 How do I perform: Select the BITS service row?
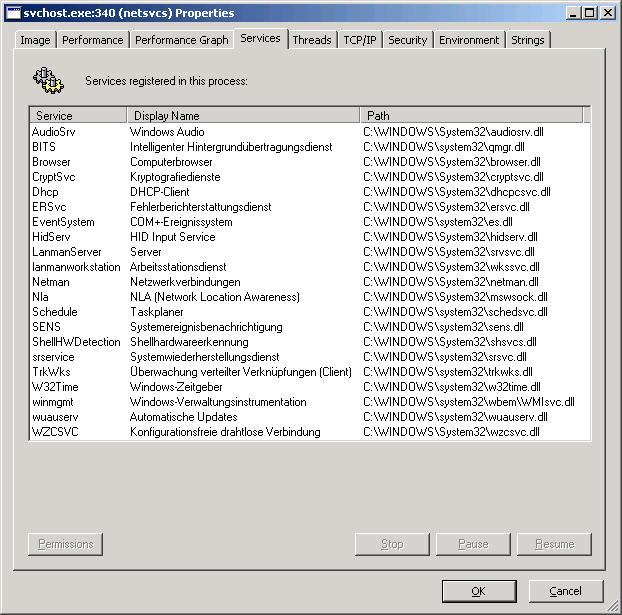pyautogui.click(x=309, y=147)
